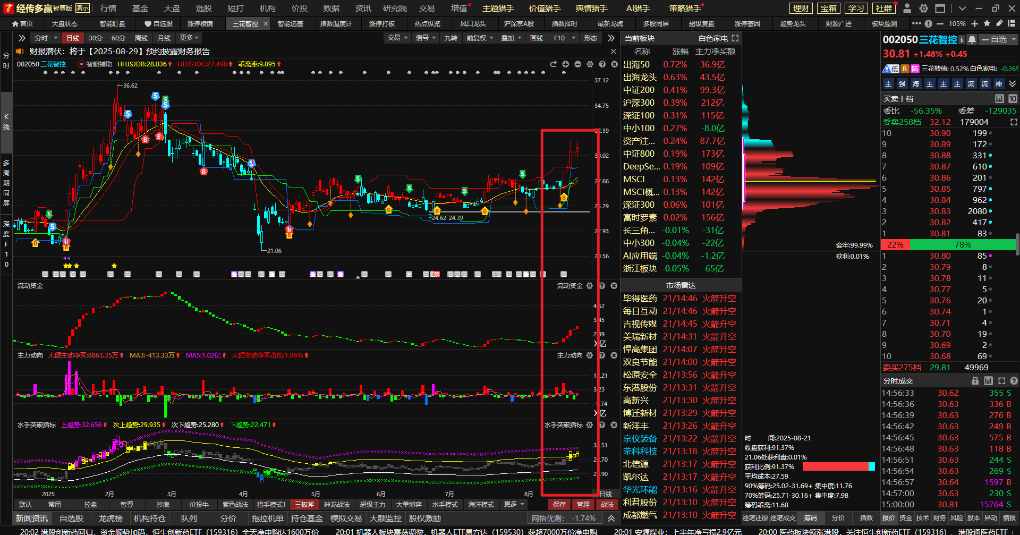The height and width of the screenshot is (535, 1020).
Task: Open 资动资金 panel gear settings
Action: click(590, 286)
